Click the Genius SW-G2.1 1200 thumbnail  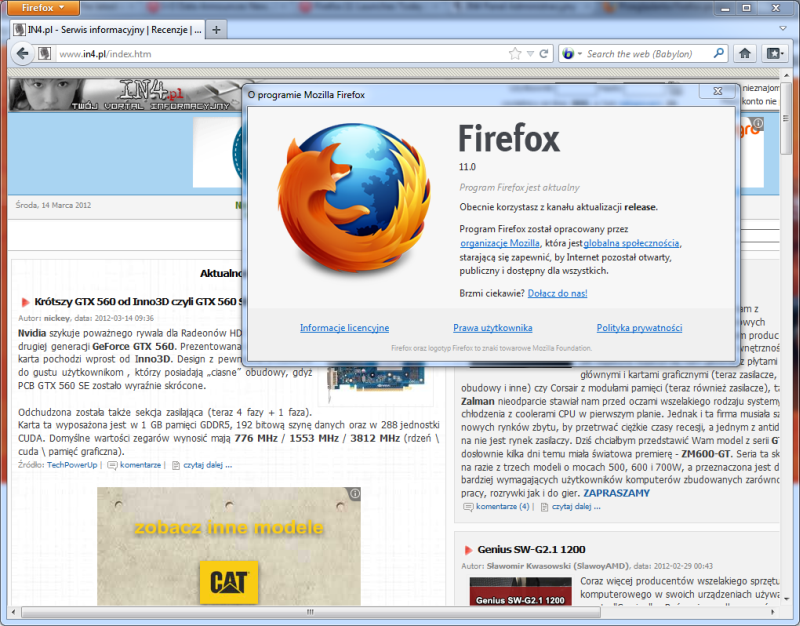click(520, 591)
